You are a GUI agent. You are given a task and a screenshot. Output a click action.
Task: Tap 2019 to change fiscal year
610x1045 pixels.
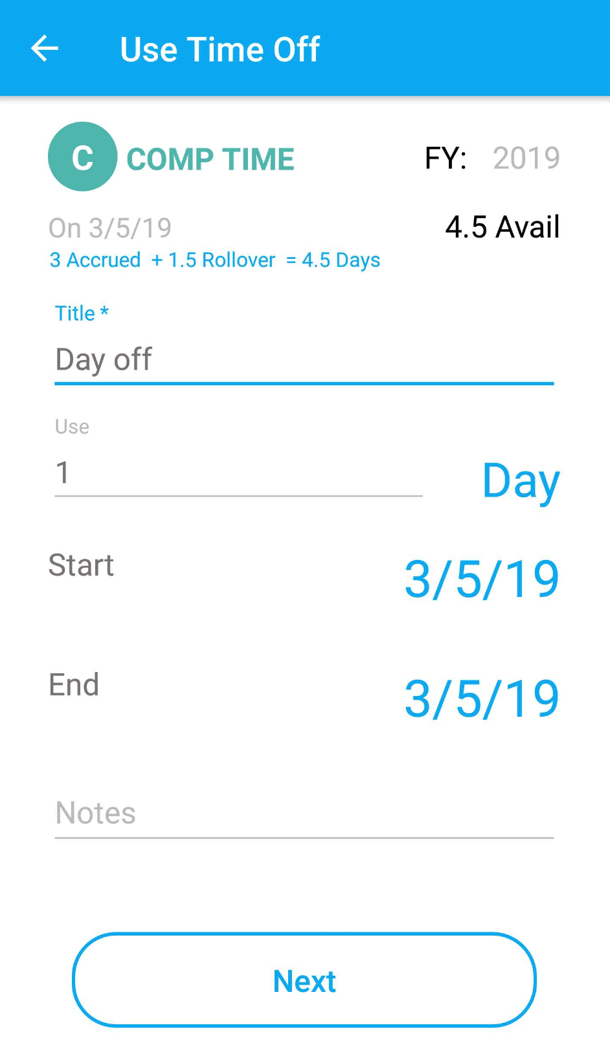(x=527, y=157)
